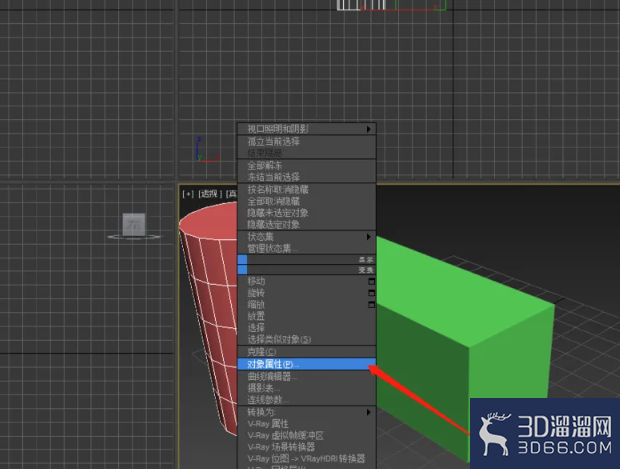The image size is (620, 469).
Task: Open 连线参数... menu entry
Action: tap(306, 399)
